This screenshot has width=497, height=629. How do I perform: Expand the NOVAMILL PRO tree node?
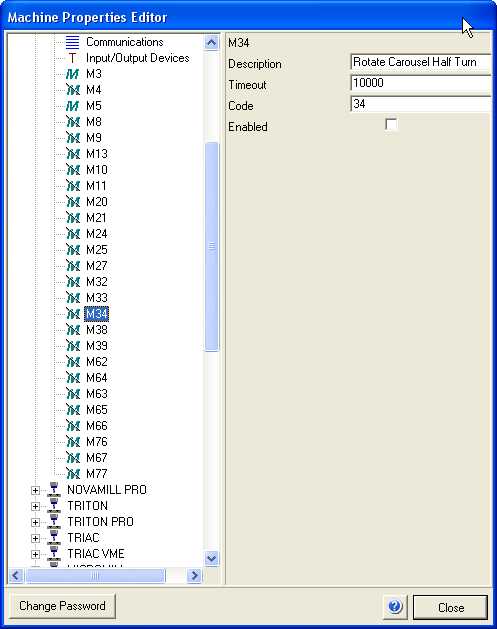pyautogui.click(x=35, y=490)
